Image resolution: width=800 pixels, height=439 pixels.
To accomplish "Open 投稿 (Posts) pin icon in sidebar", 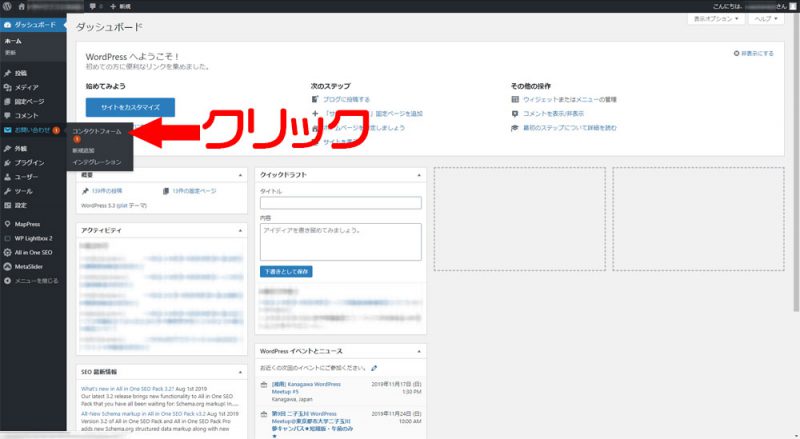I will (x=7, y=73).
